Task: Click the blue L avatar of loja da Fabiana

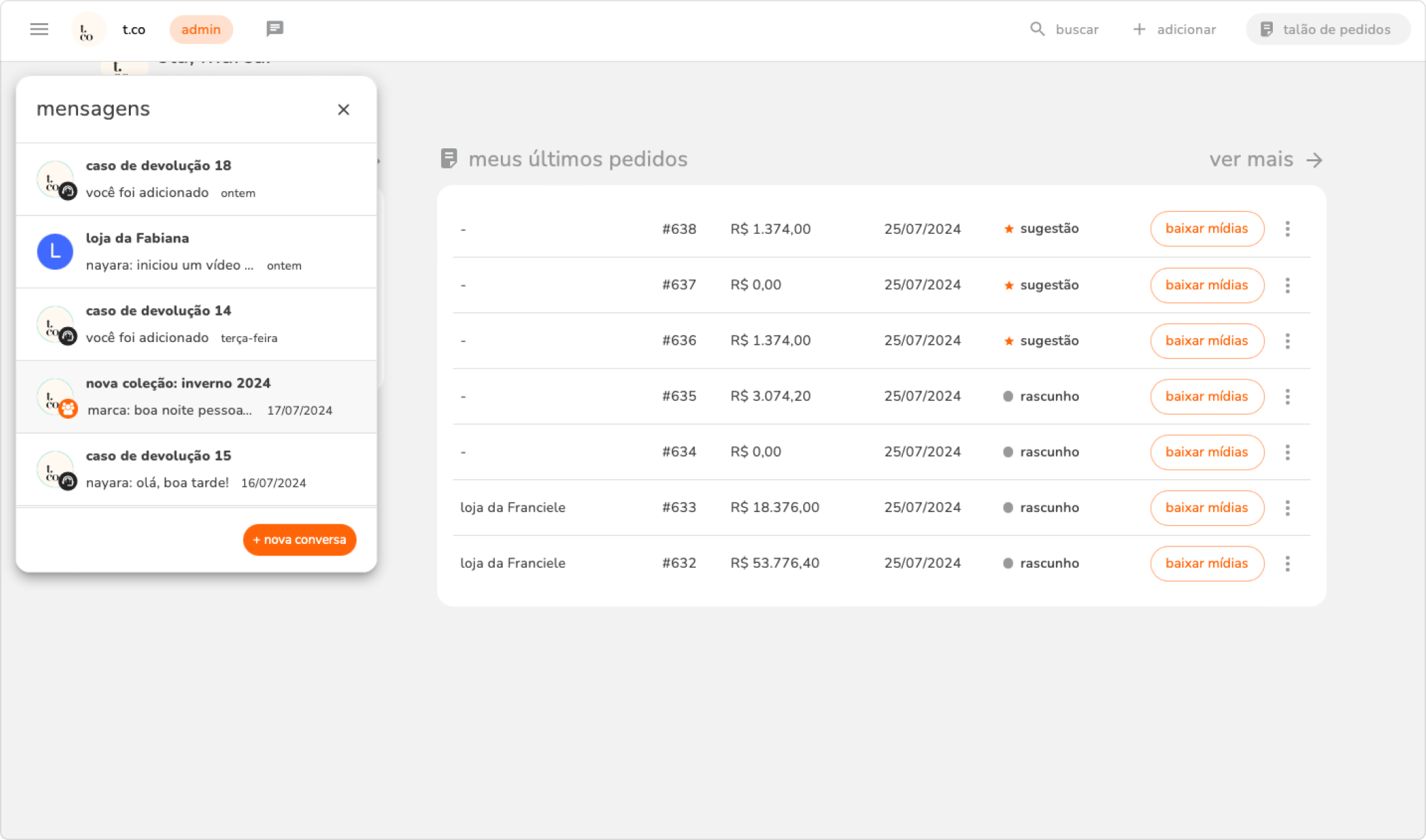Action: (55, 252)
